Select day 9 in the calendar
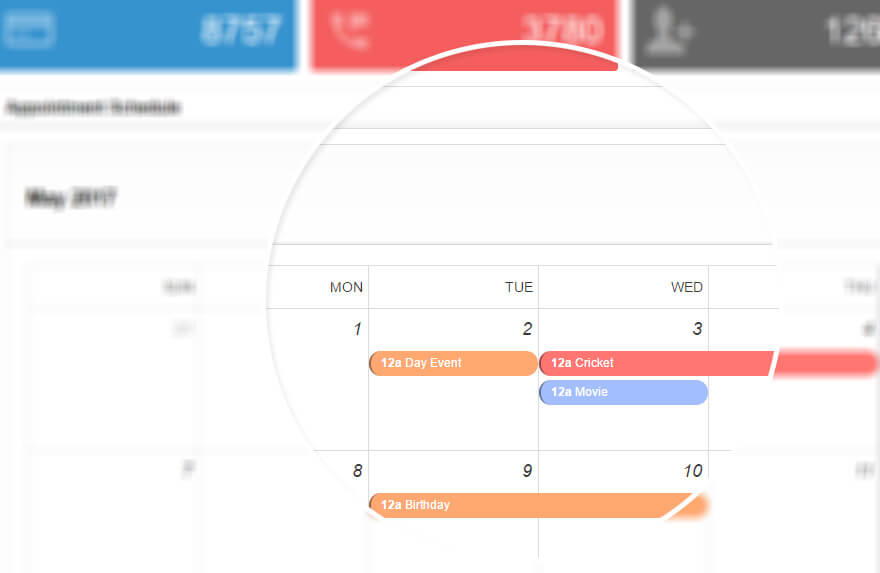Screen dimensions: 880x573 click(x=527, y=471)
